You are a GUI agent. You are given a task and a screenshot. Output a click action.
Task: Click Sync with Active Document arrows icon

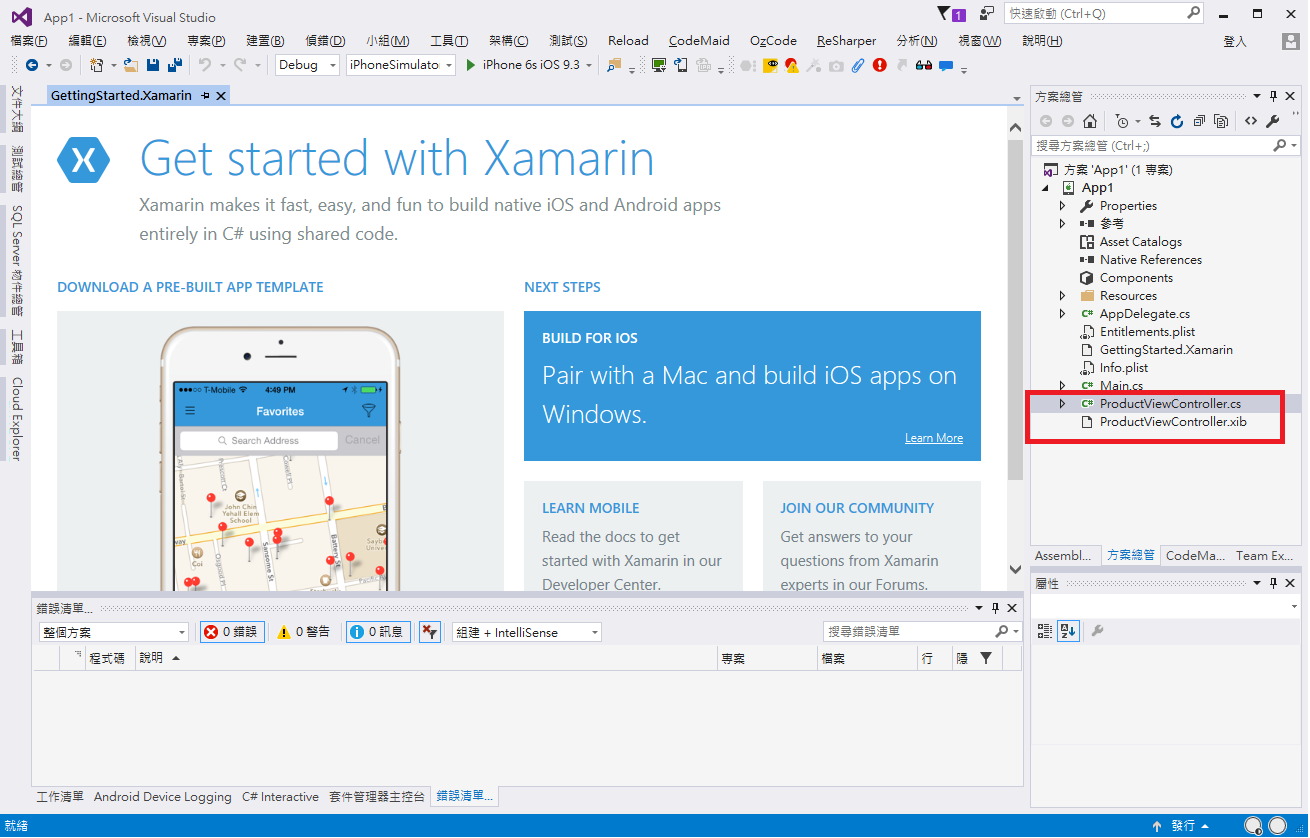pos(1155,121)
